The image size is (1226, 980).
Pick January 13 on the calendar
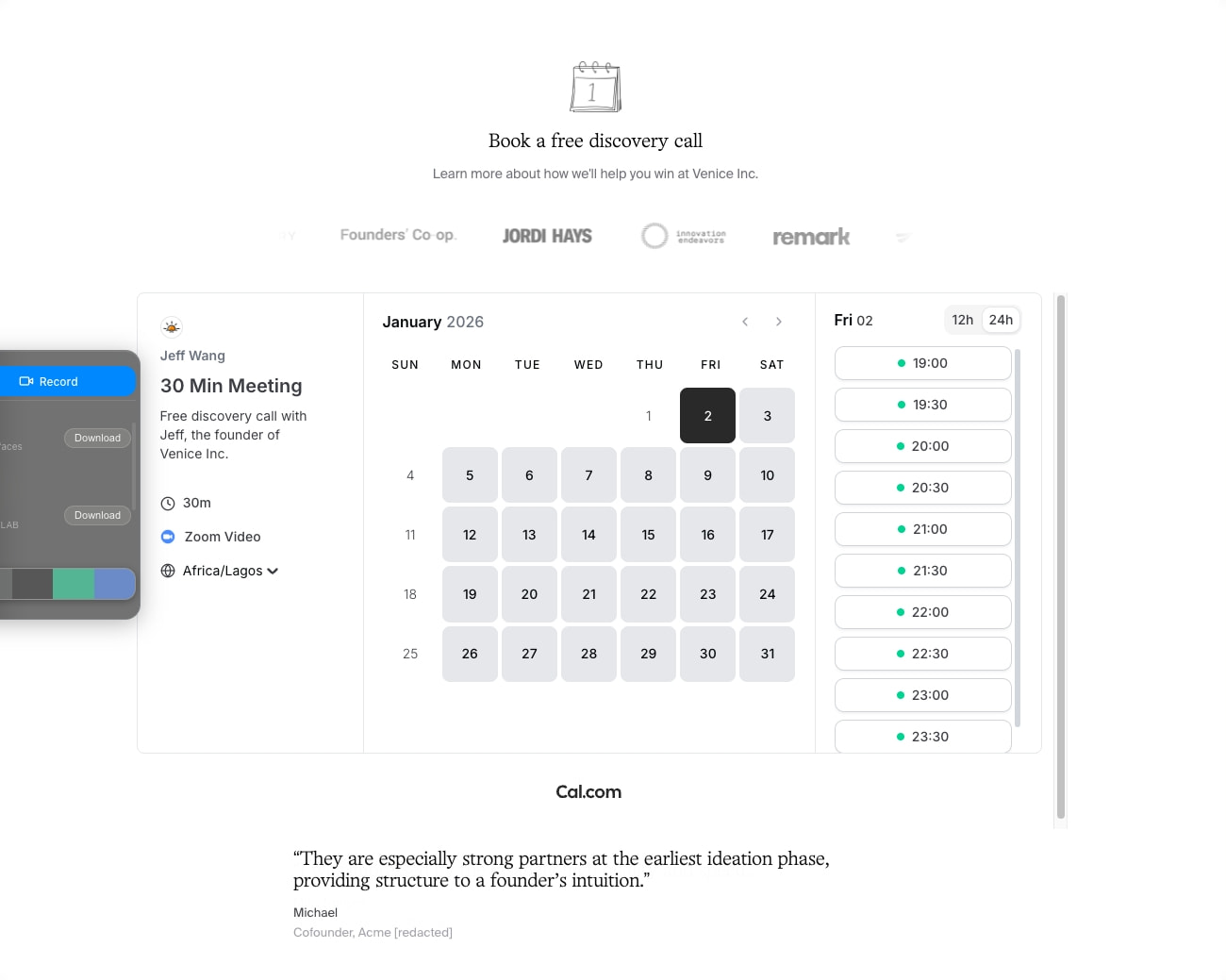pos(529,535)
